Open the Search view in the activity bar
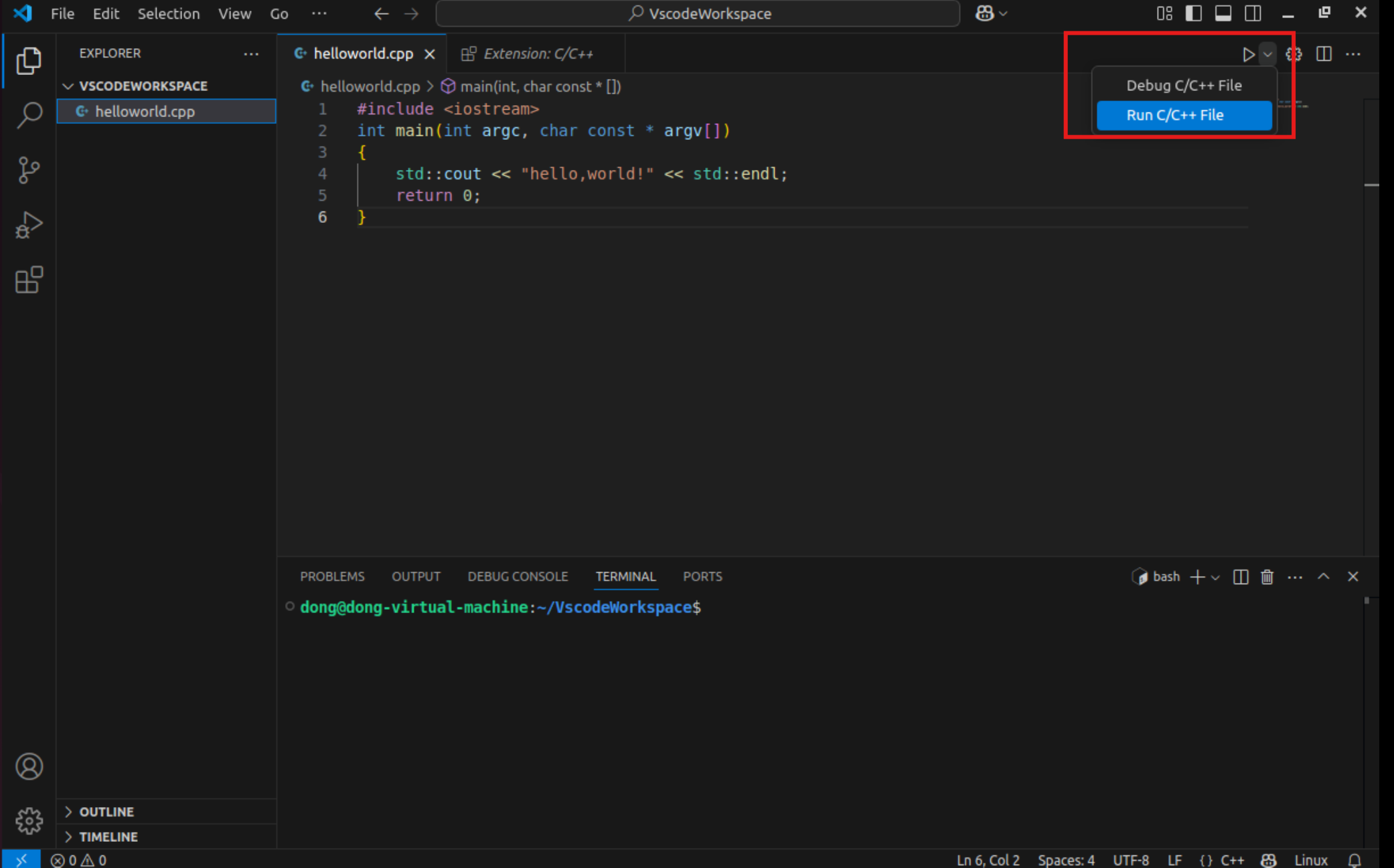Screen dimensions: 1394x868 [29, 114]
